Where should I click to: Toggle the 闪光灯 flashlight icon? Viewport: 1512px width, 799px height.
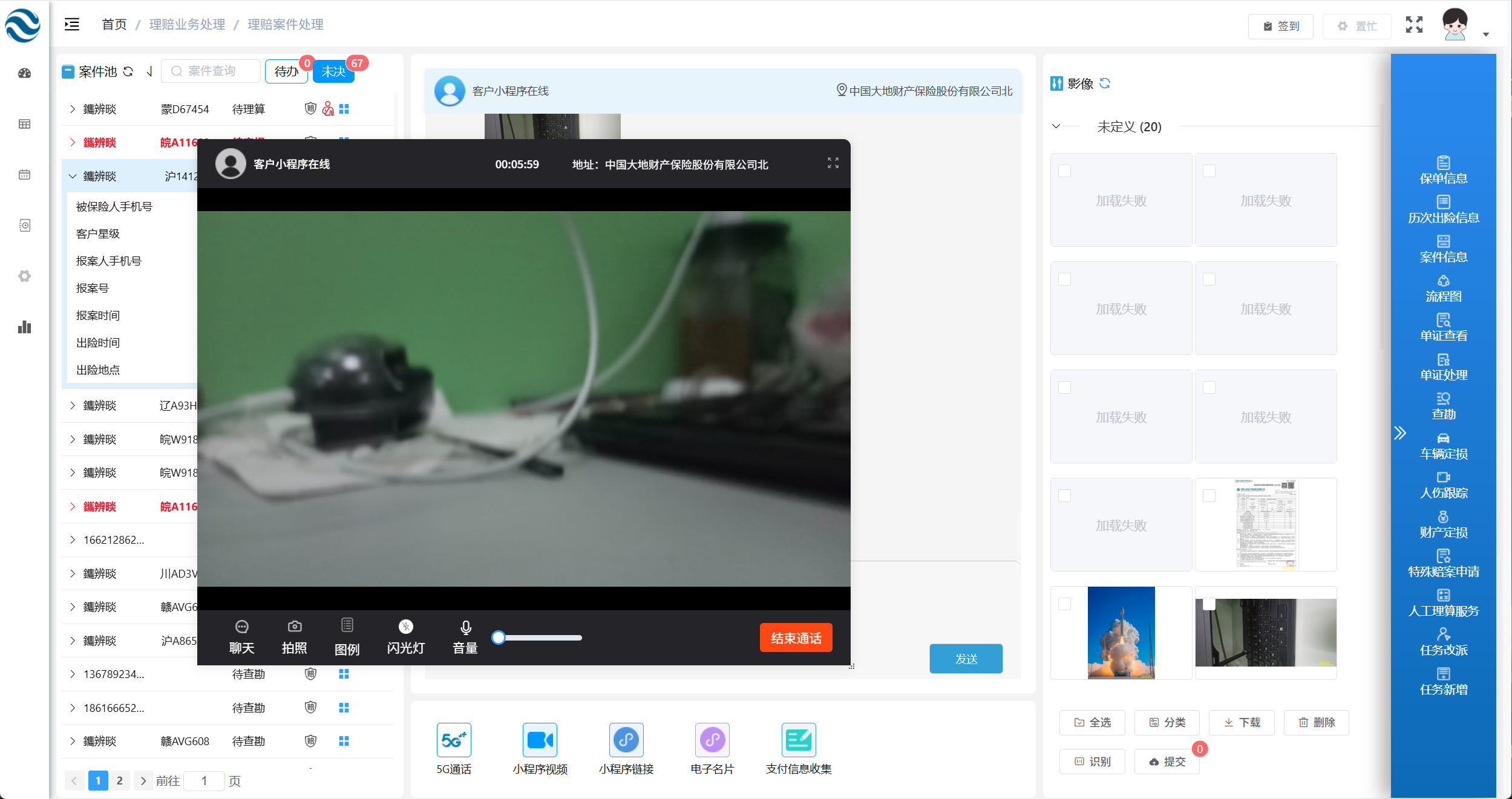[x=405, y=627]
